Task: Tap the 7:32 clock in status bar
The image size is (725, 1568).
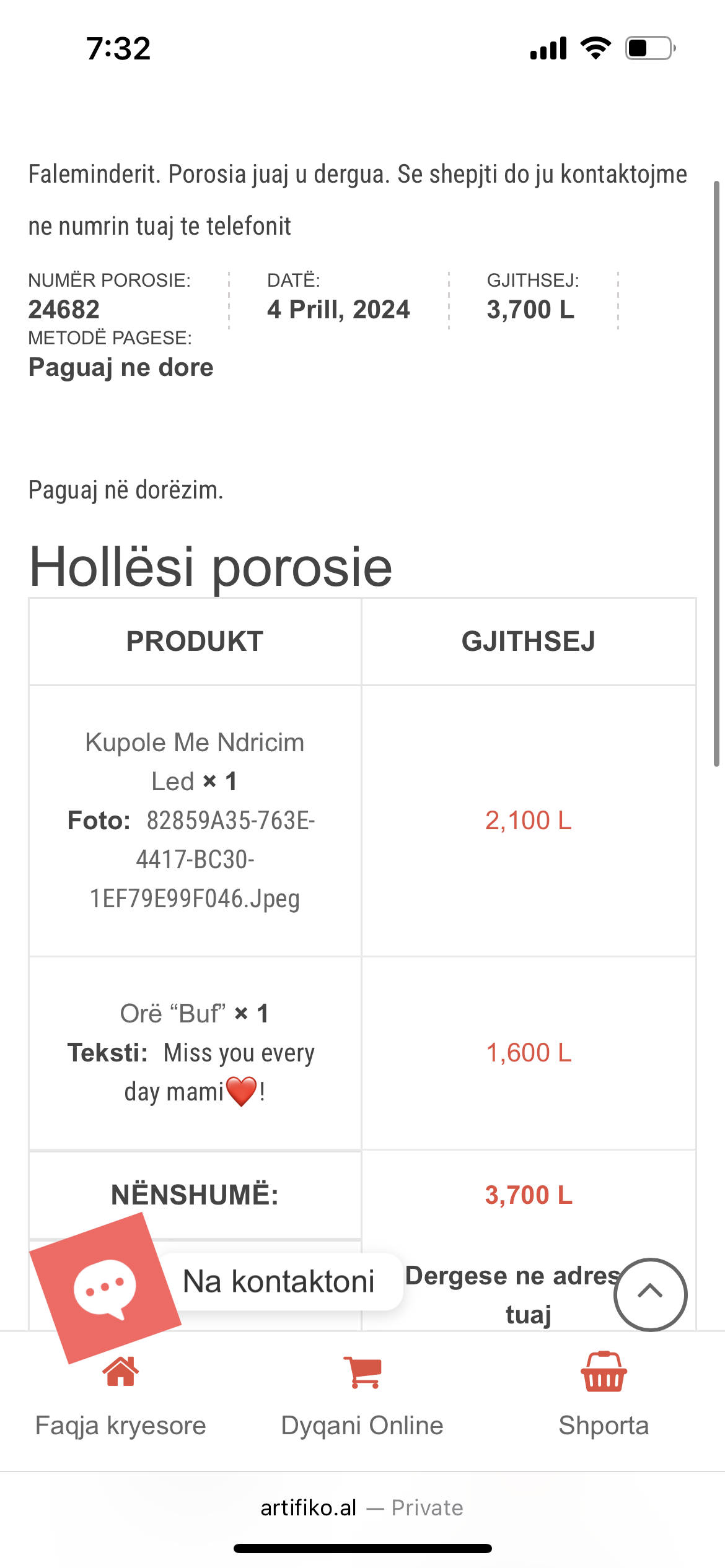Action: tap(118, 48)
